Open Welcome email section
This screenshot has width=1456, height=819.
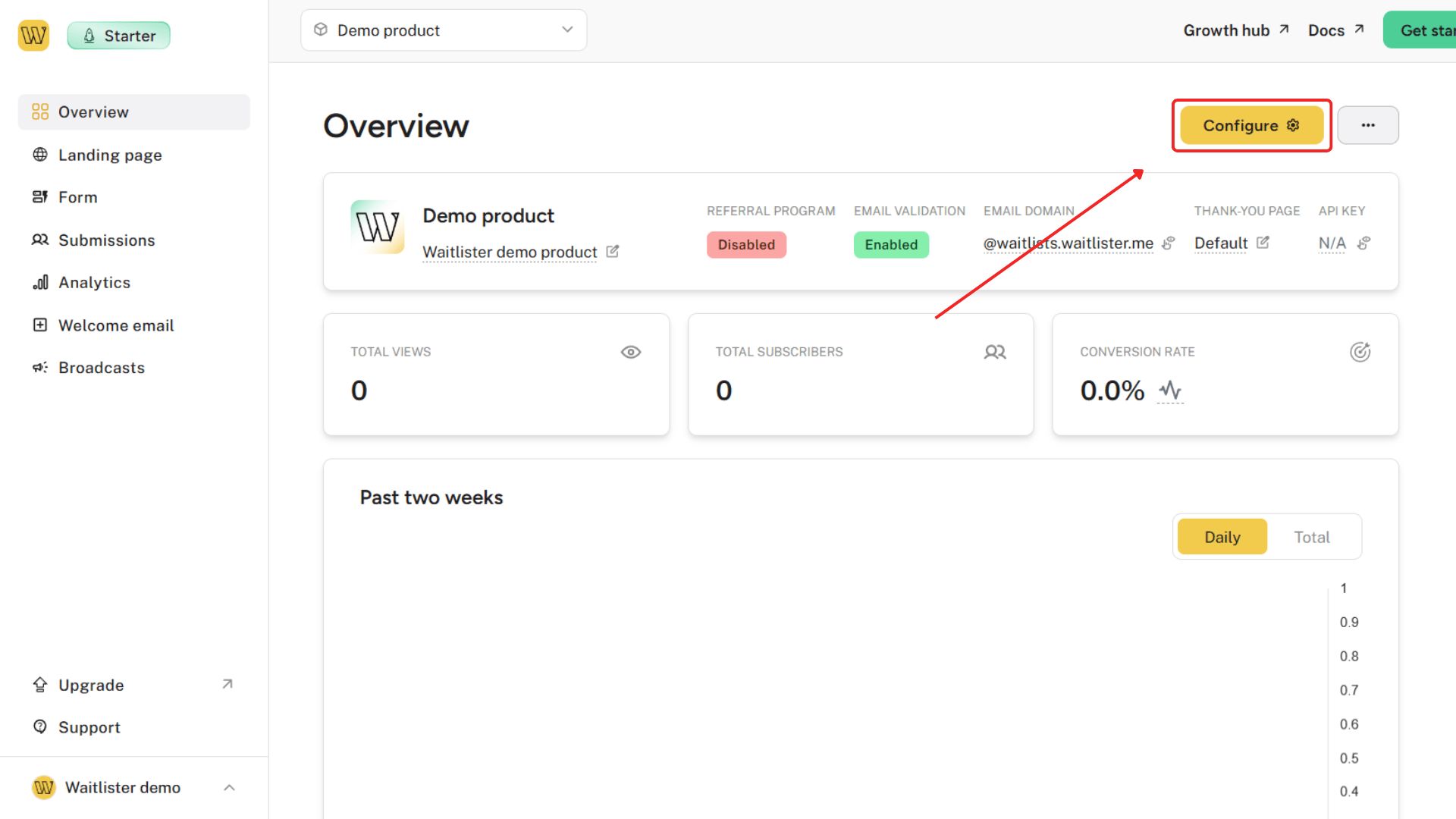(134, 325)
